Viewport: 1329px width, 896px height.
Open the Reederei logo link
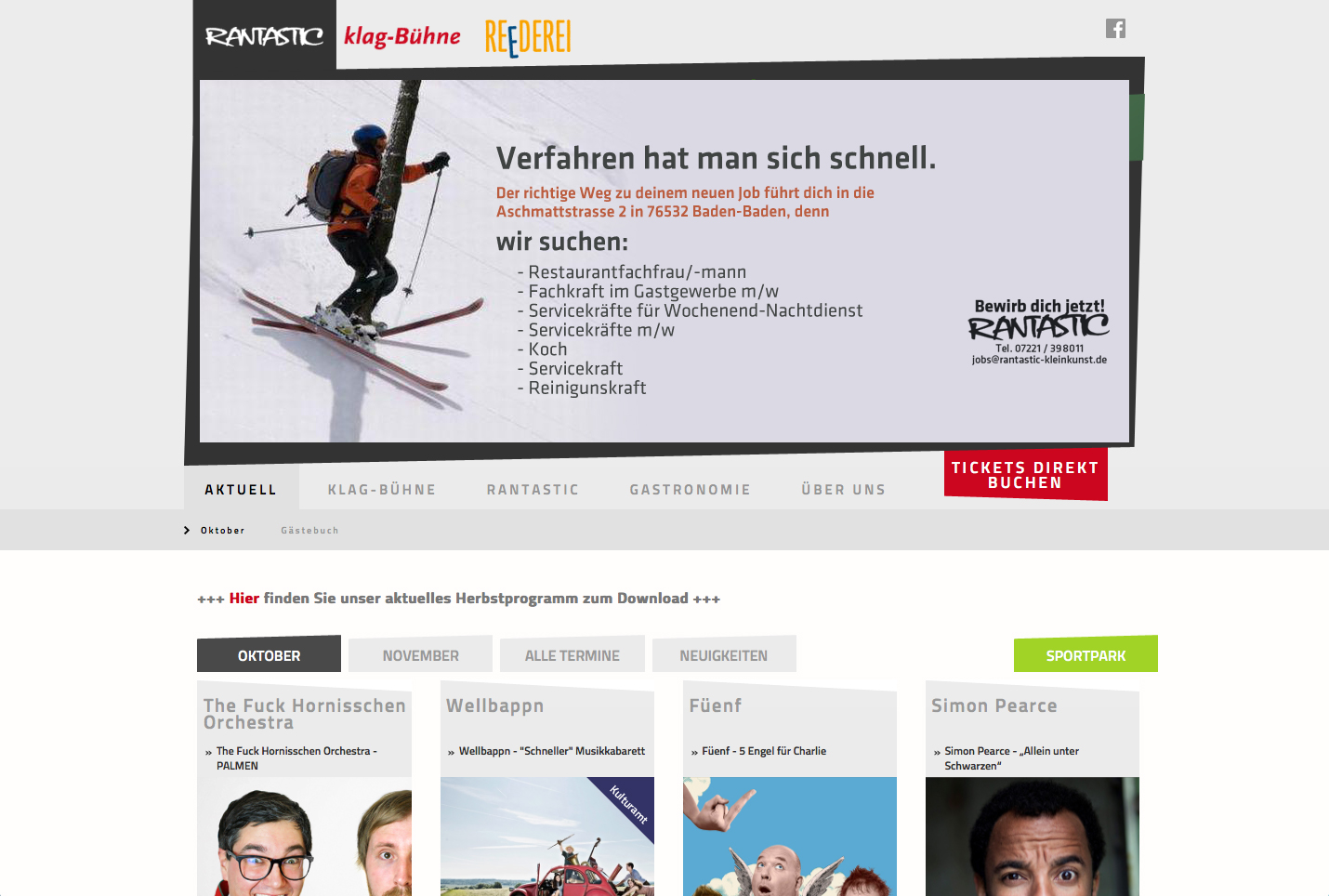(x=528, y=38)
